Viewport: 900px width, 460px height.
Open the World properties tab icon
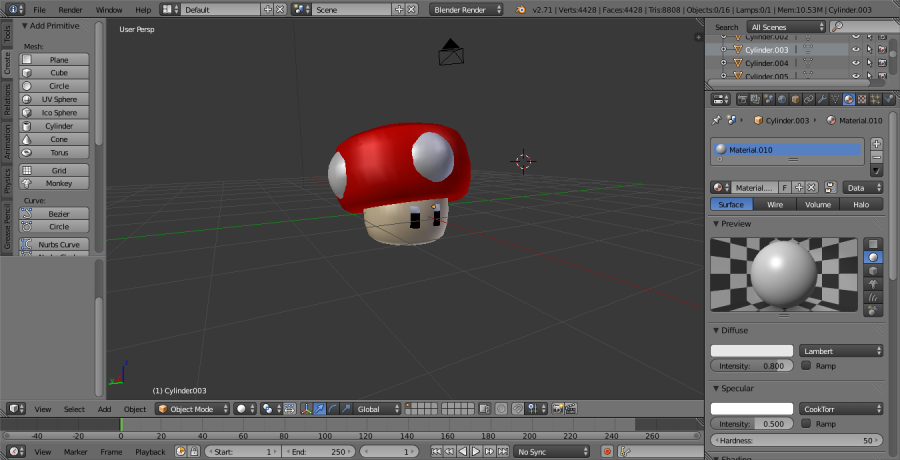[782, 99]
